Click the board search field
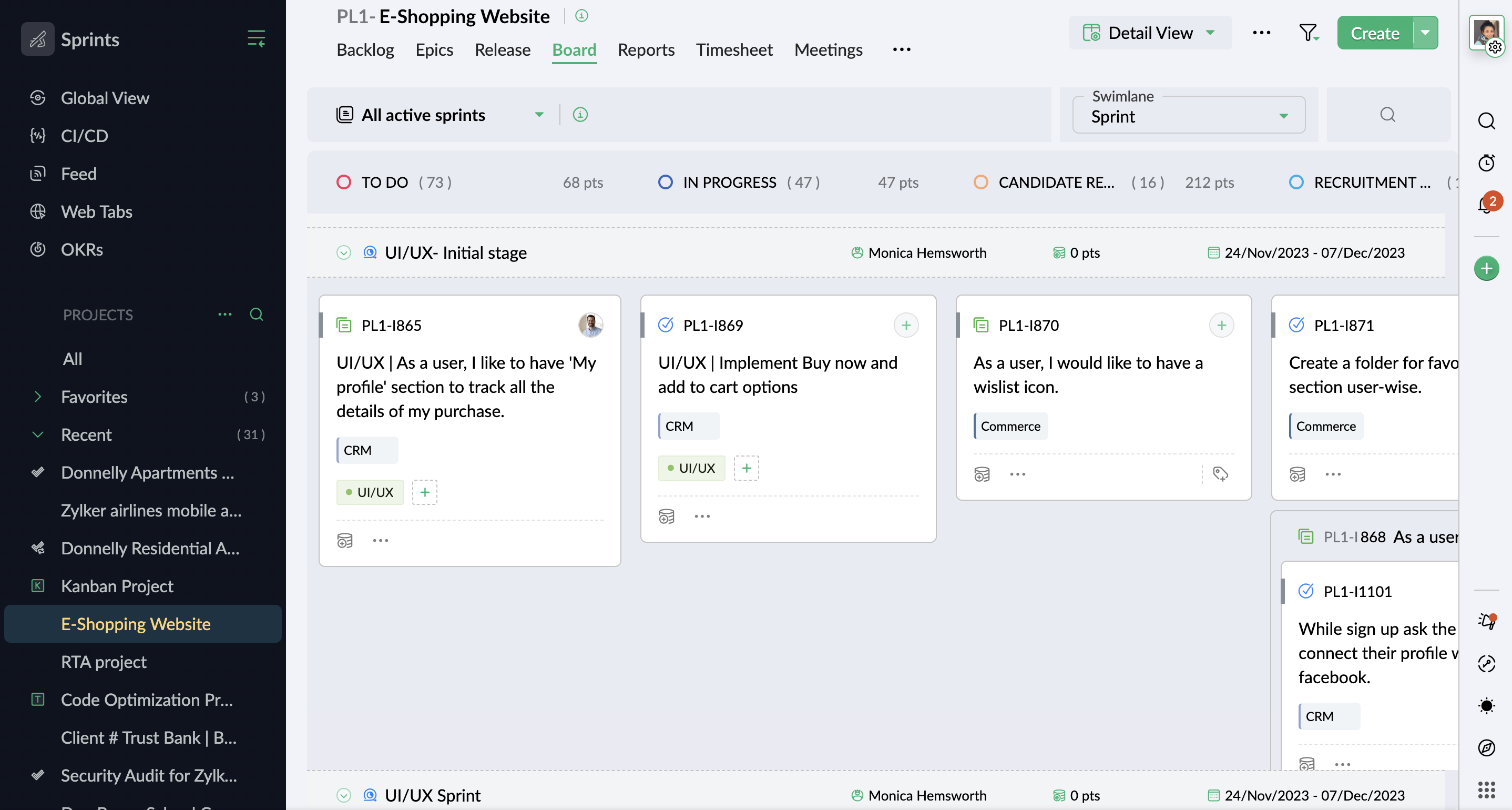The image size is (1512, 810). pos(1387,115)
